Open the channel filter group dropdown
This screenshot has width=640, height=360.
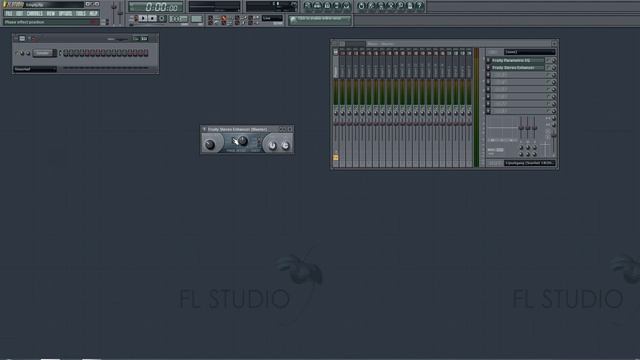[x=35, y=69]
